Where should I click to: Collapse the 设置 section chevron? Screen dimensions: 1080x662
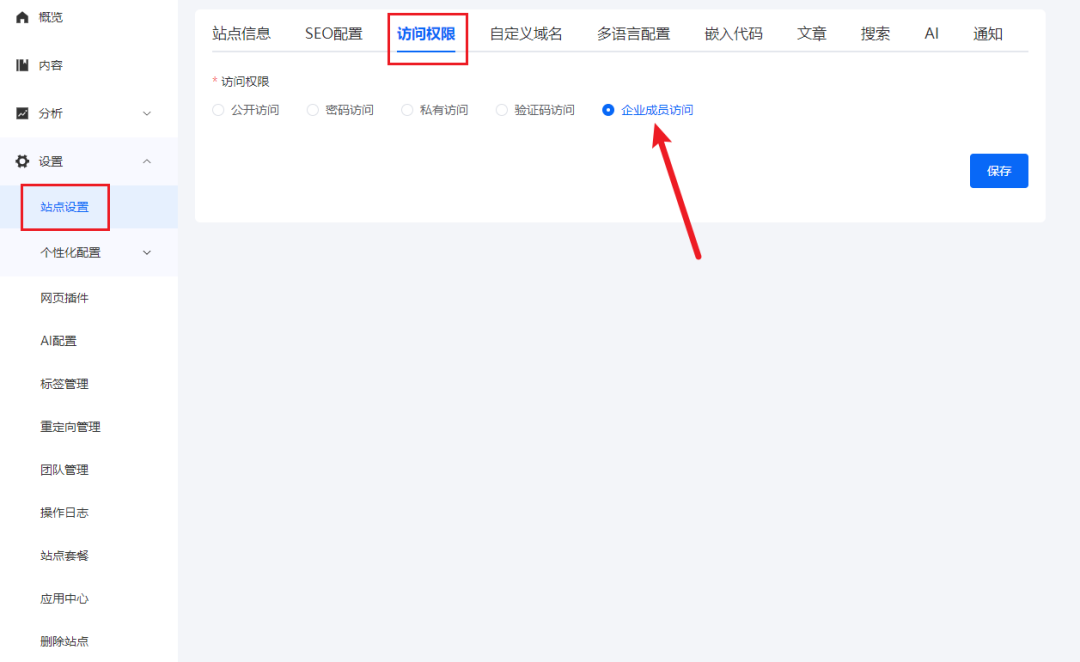click(147, 161)
